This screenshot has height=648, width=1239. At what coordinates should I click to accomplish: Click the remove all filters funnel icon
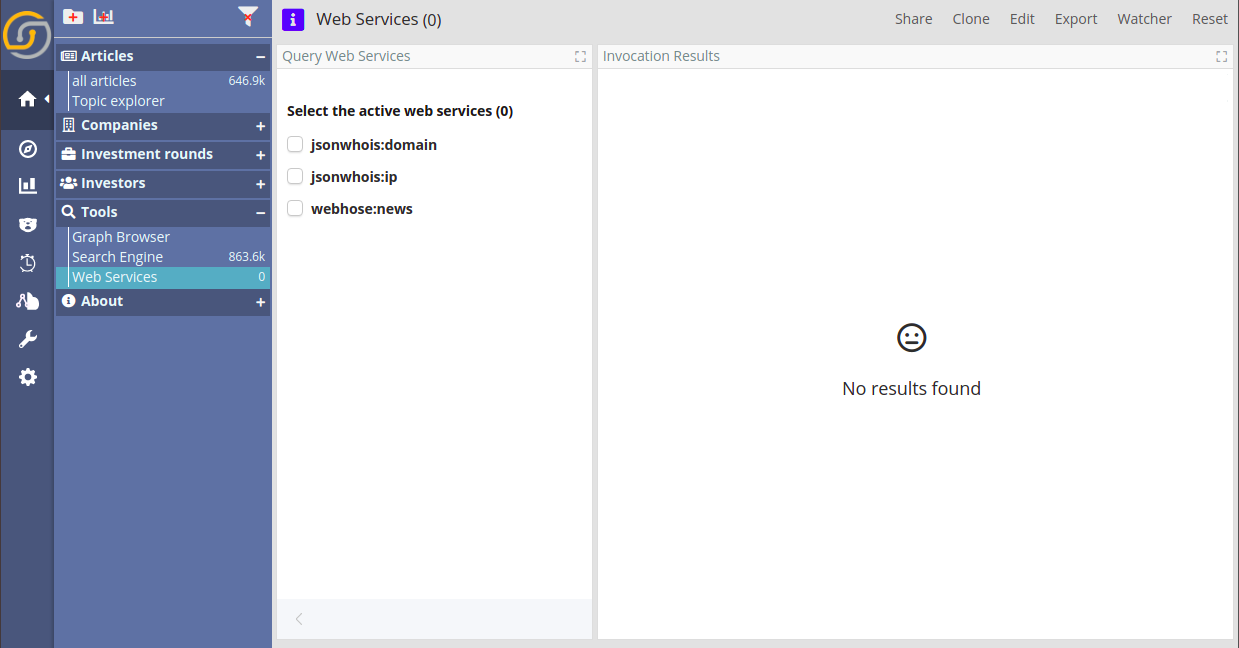248,16
